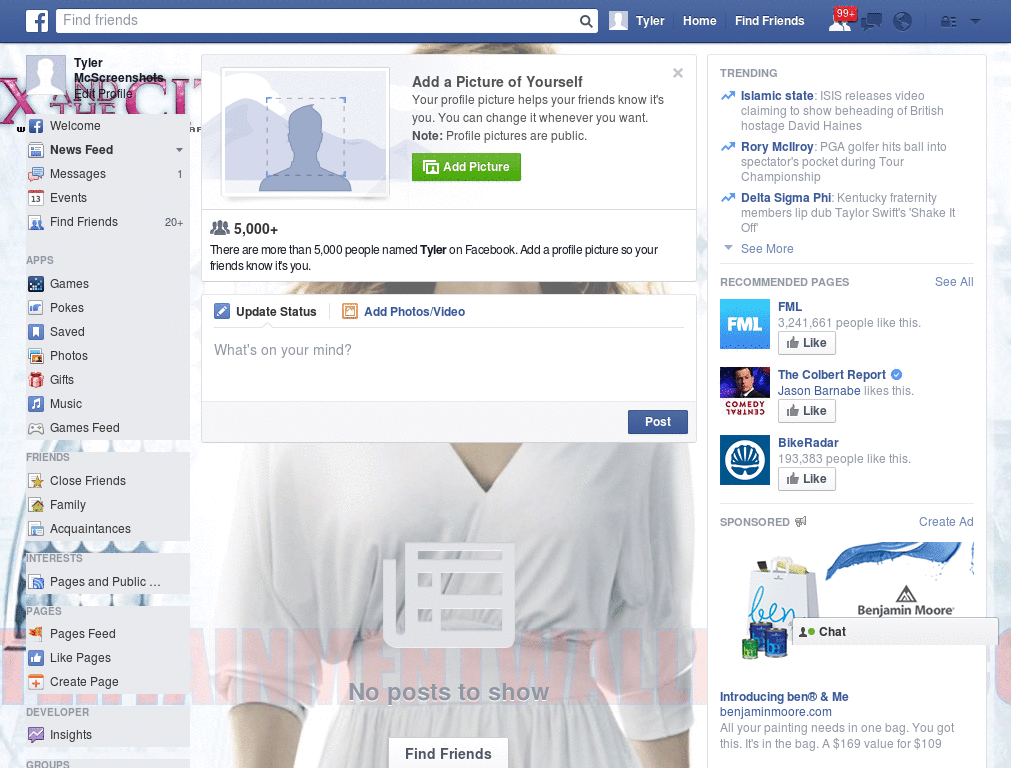Click See All recommended pages

(953, 281)
